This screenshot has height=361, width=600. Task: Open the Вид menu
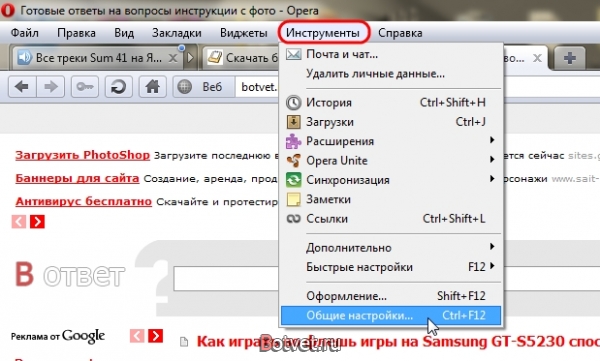[124, 33]
